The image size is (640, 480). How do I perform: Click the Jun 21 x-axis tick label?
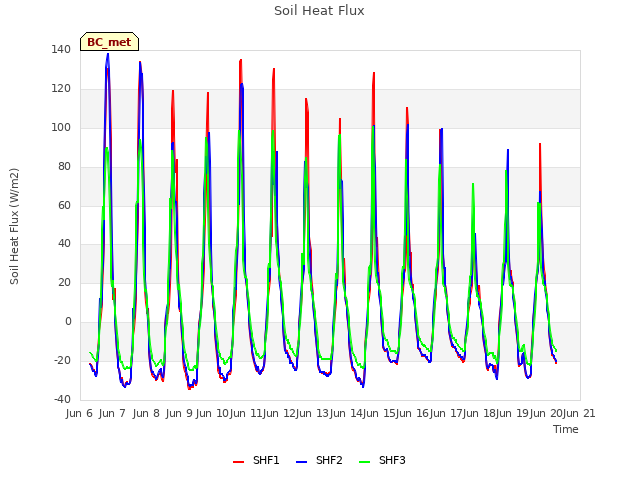pyautogui.click(x=579, y=413)
